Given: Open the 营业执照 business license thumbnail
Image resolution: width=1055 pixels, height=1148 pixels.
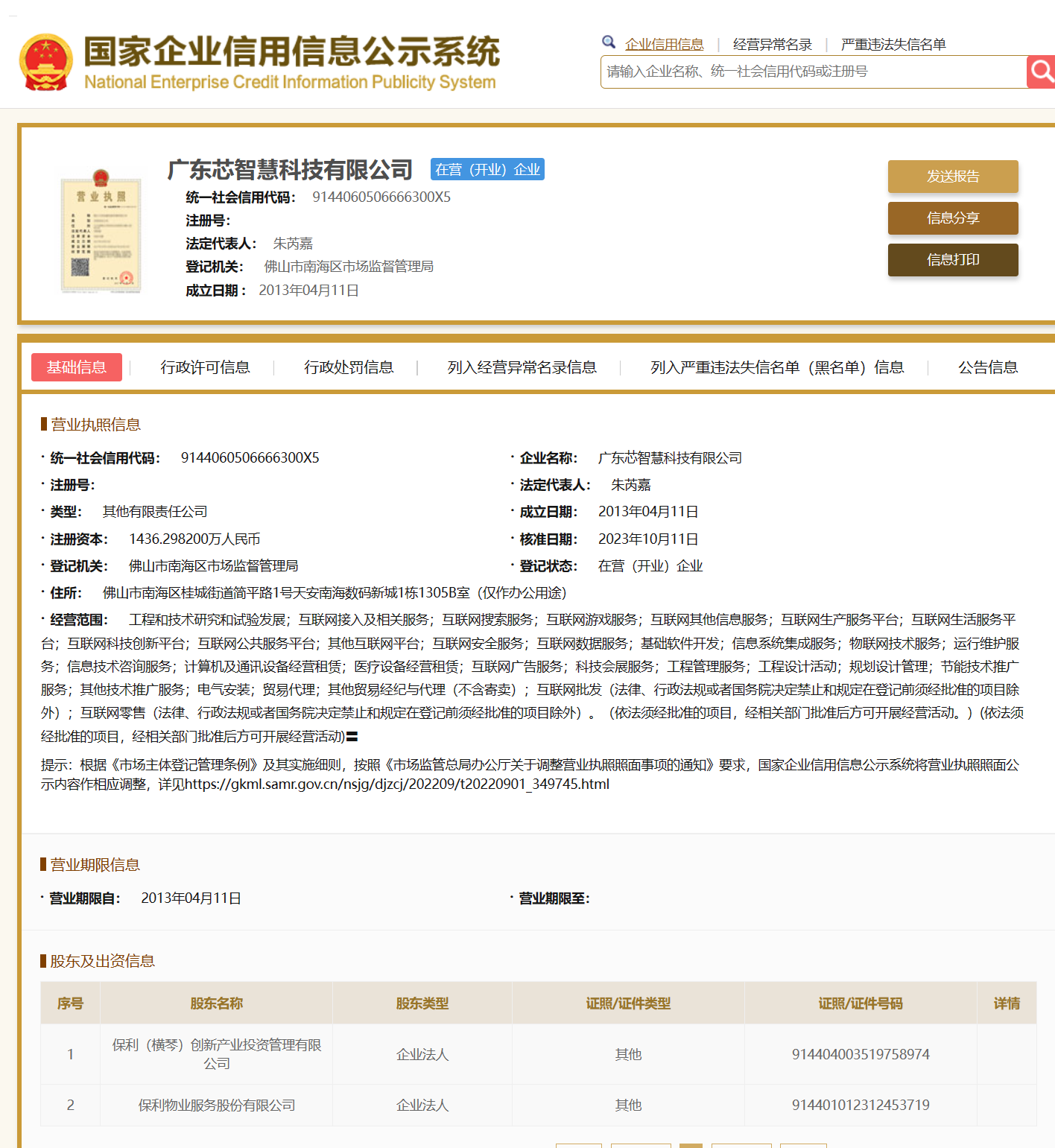Looking at the screenshot, I should point(99,231).
